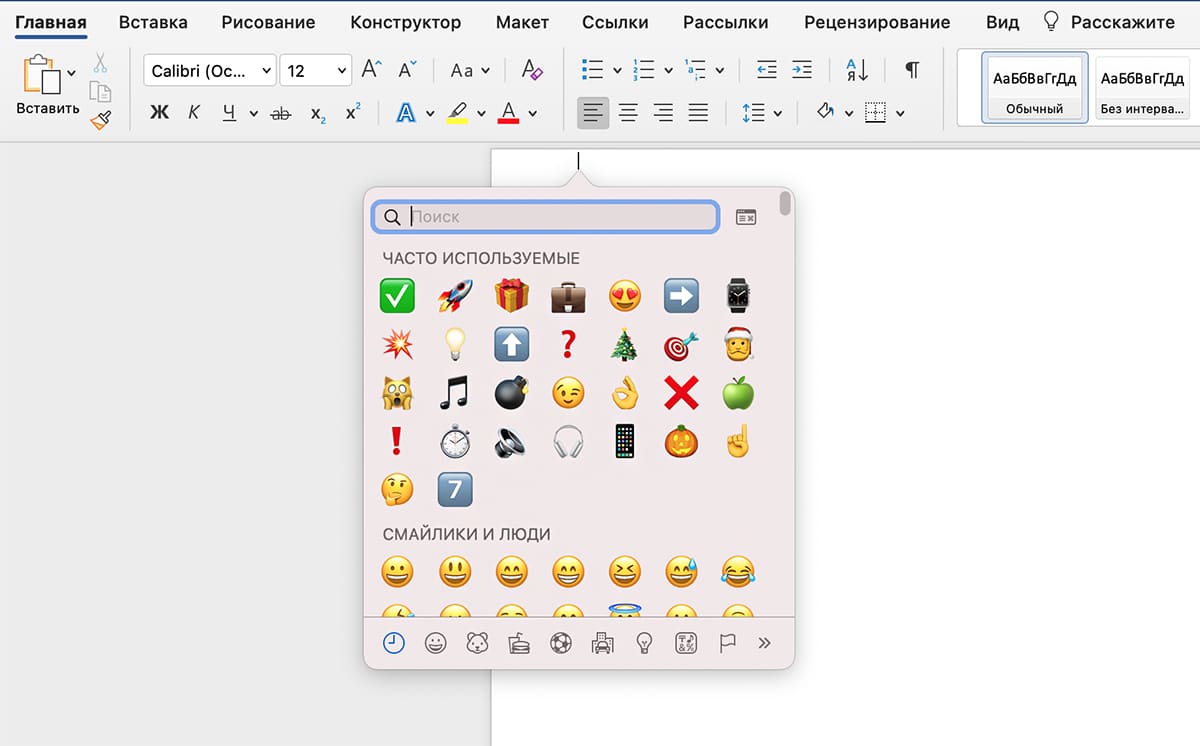Toggle bold formatting Ж
The height and width of the screenshot is (746, 1200).
click(x=159, y=113)
